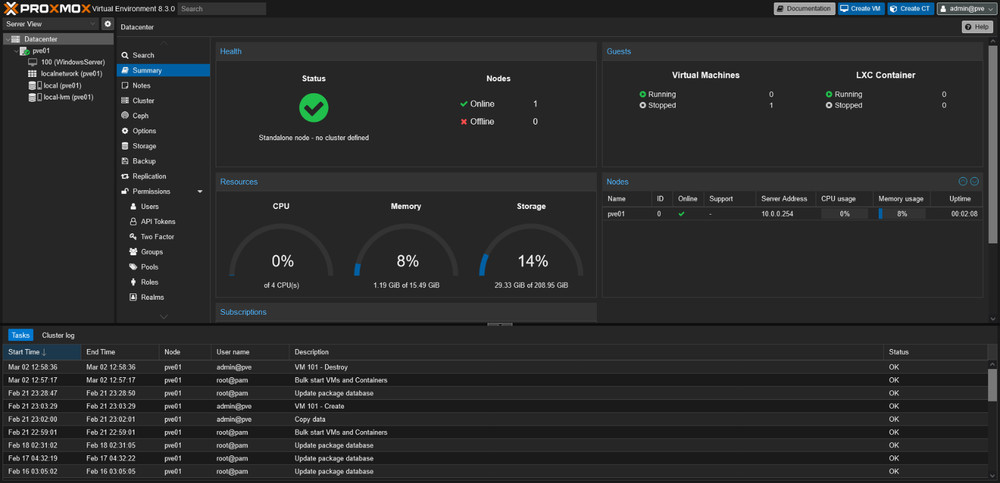
Task: Collapse the pve01 tree node
Action: click(x=16, y=50)
